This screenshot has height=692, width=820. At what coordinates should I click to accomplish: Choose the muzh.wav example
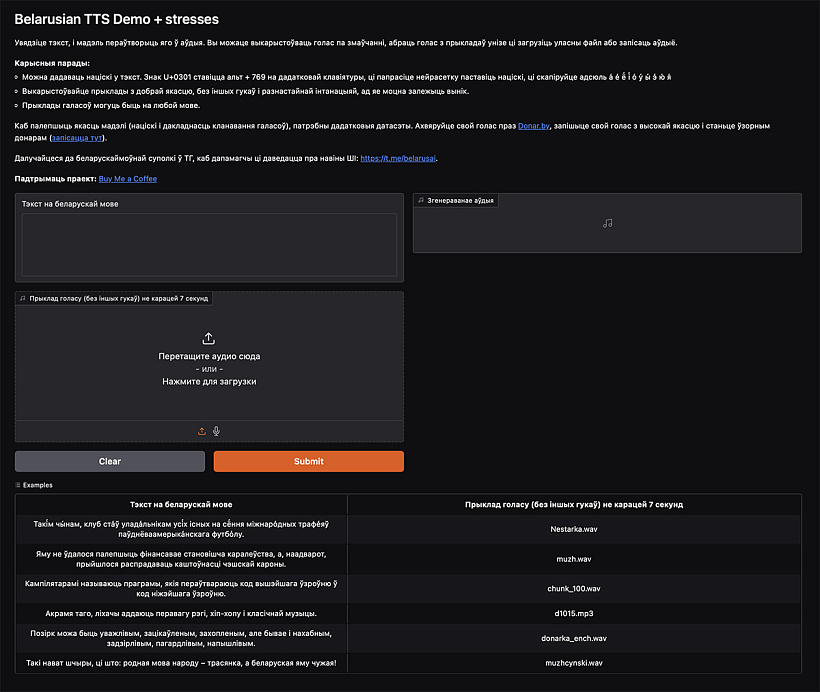point(574,559)
